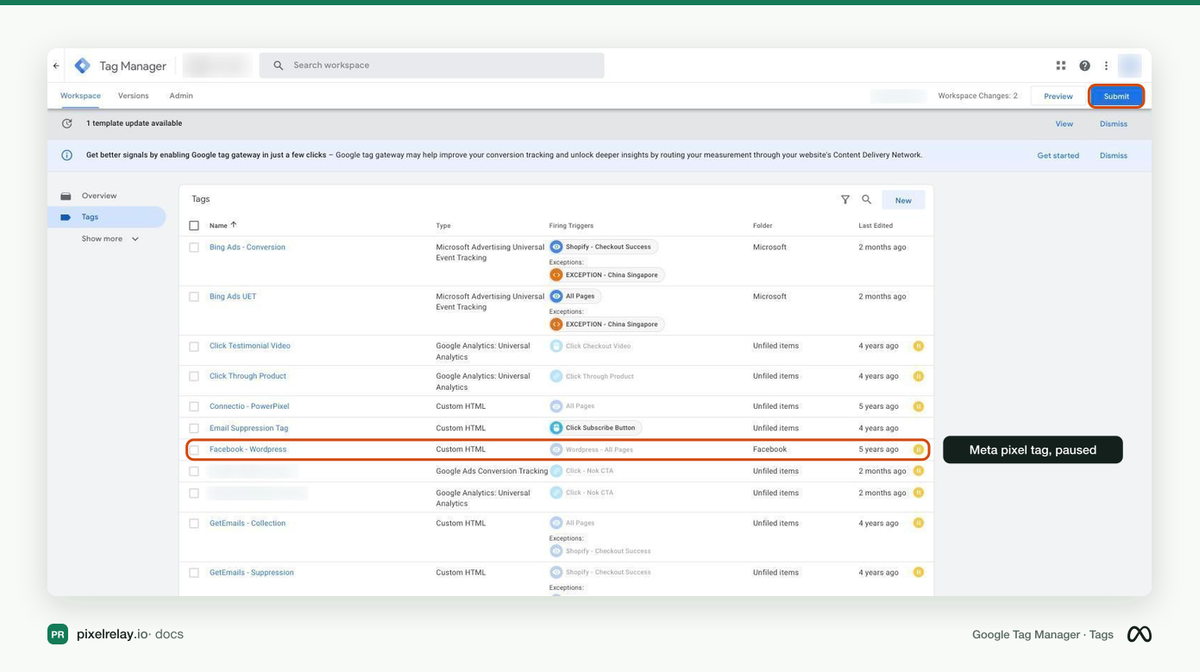Tick the select-all checkbox in table header
Image resolution: width=1200 pixels, height=672 pixels.
[x=194, y=225]
